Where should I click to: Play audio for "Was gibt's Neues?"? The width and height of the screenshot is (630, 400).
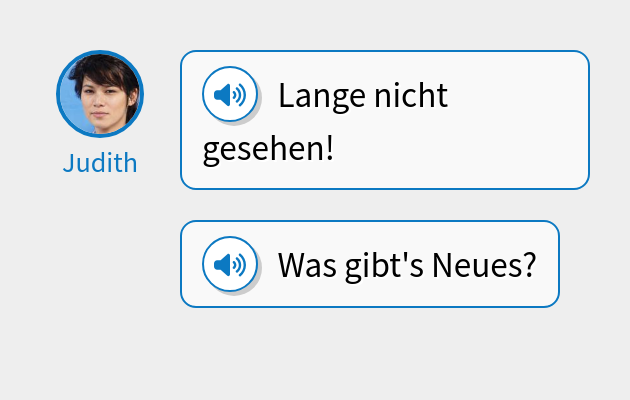pos(230,264)
